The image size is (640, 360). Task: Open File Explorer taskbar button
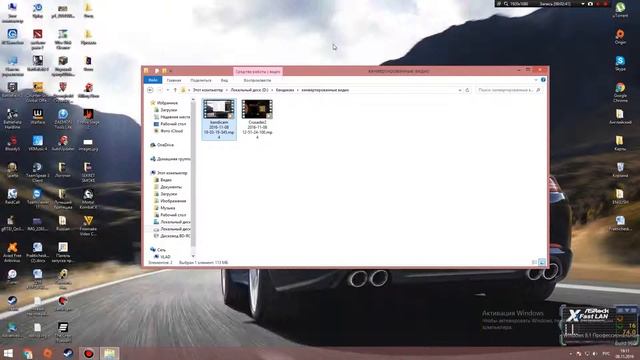109,353
